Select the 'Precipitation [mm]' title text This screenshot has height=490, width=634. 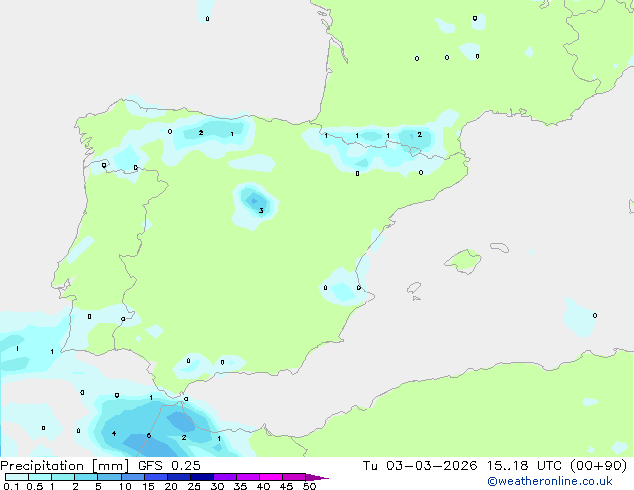point(65,466)
